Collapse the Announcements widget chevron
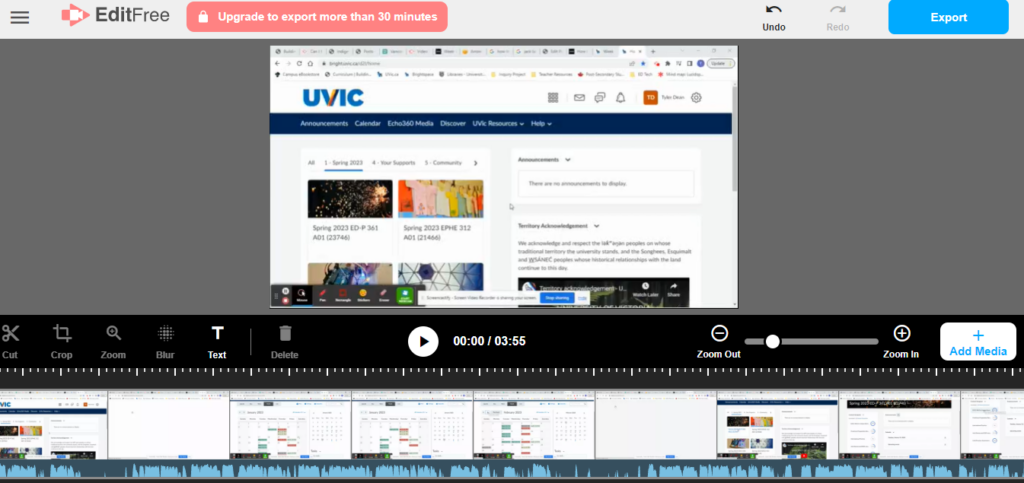 click(568, 160)
